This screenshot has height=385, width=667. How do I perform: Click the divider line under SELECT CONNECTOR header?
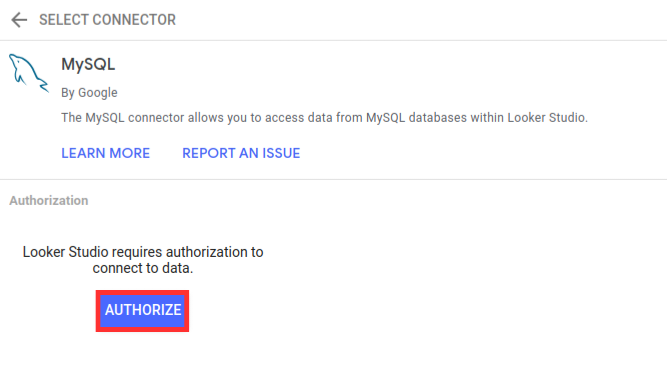[x=334, y=40]
